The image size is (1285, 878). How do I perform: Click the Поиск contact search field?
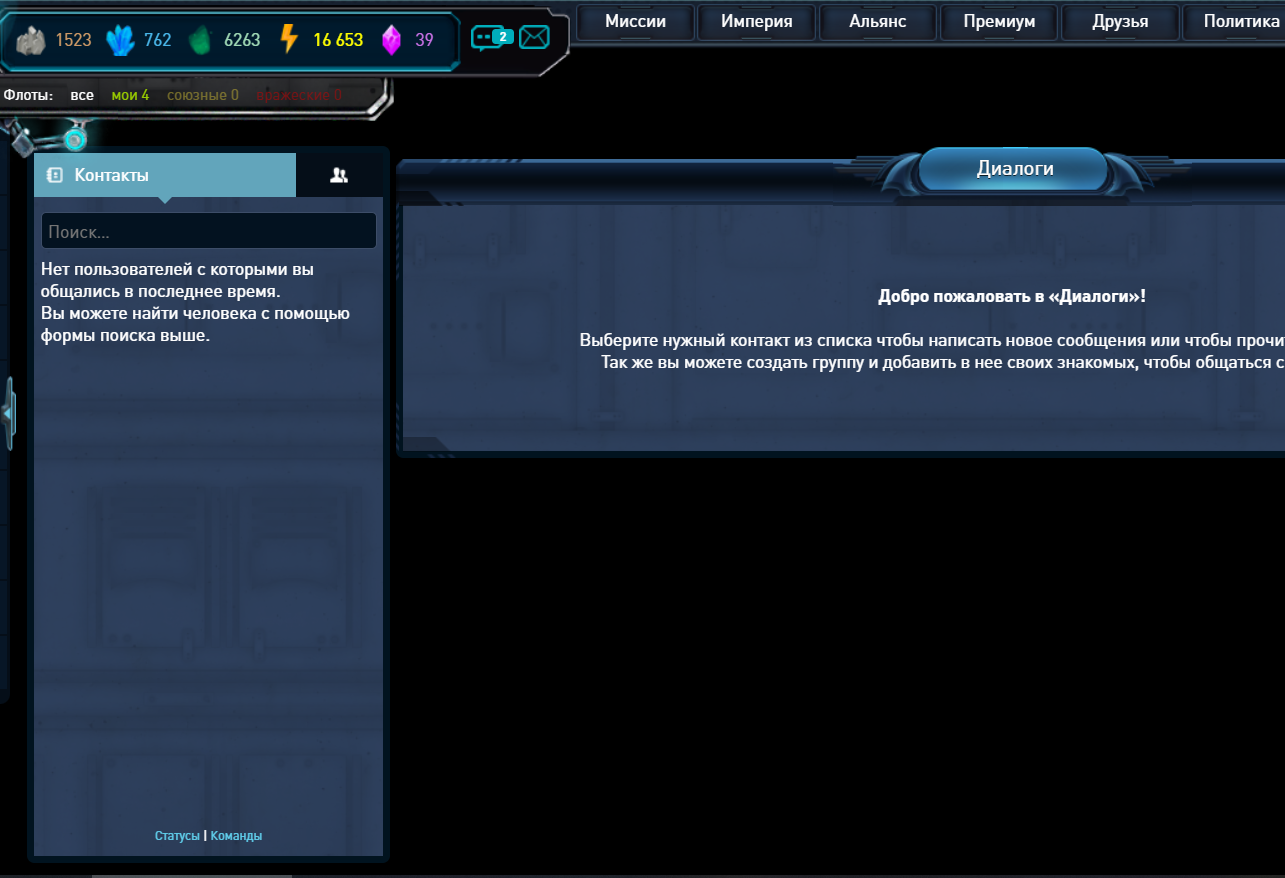(209, 231)
